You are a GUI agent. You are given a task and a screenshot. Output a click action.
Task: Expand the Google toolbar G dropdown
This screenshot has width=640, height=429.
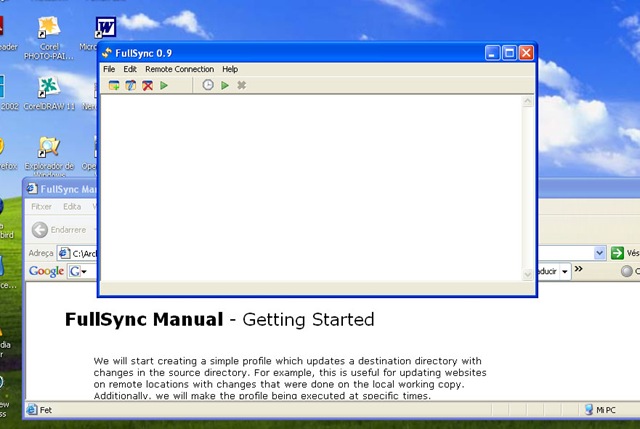78,271
